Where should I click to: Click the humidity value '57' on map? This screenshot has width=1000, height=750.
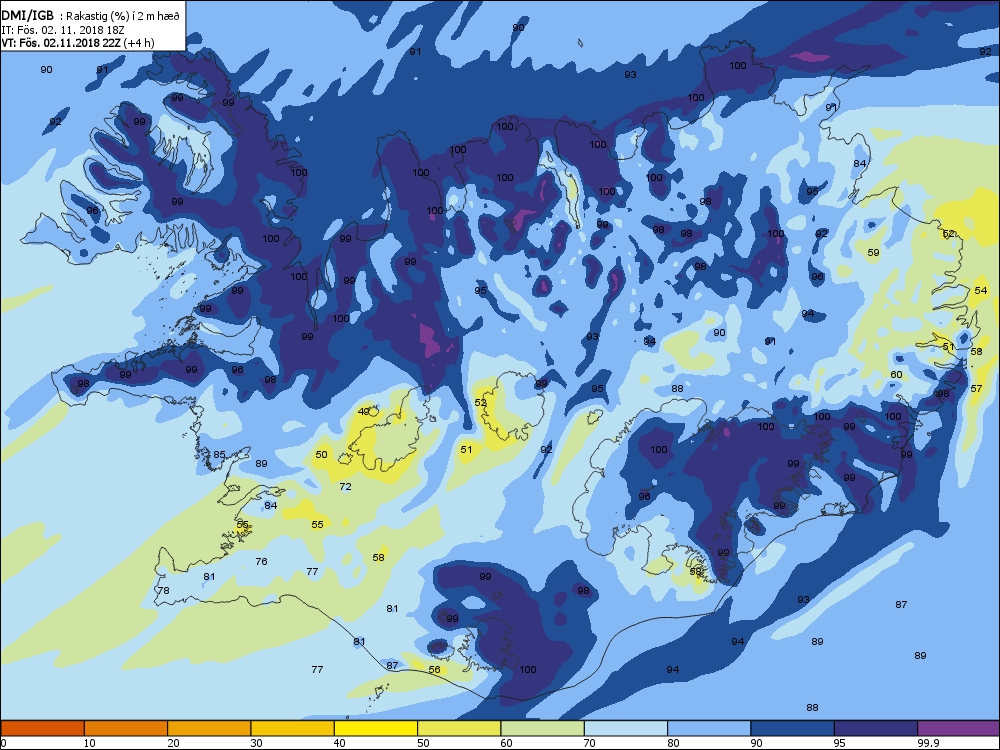(976, 388)
